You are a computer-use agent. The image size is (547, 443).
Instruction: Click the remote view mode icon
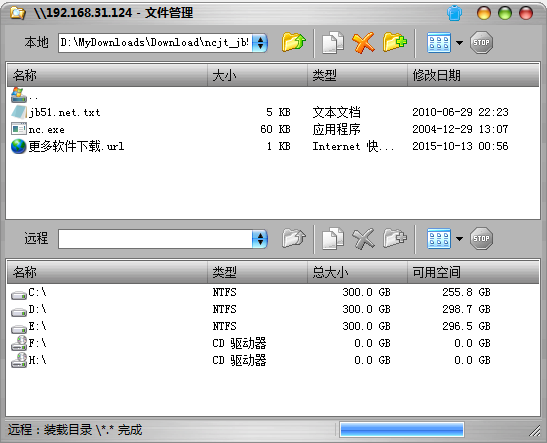tap(439, 239)
